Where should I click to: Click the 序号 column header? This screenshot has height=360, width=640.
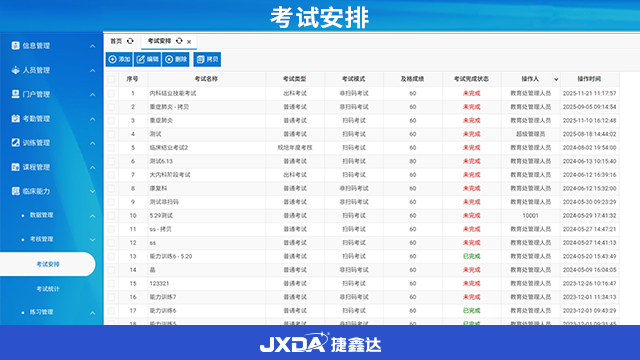[x=132, y=79]
